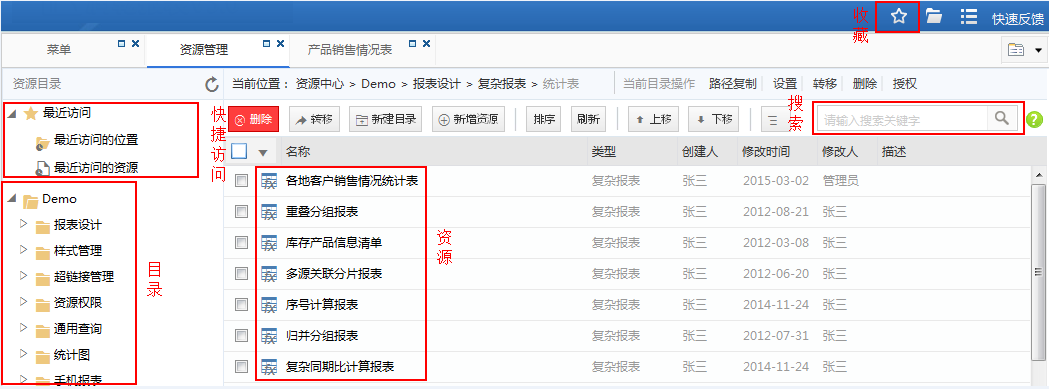Click the 刷新 button
1049x389 pixels.
(589, 119)
